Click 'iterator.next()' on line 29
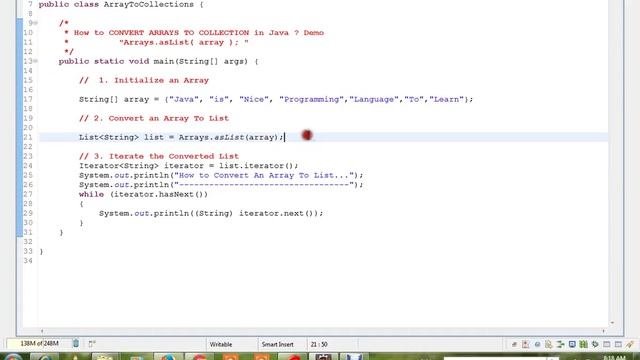 pyautogui.click(x=276, y=213)
